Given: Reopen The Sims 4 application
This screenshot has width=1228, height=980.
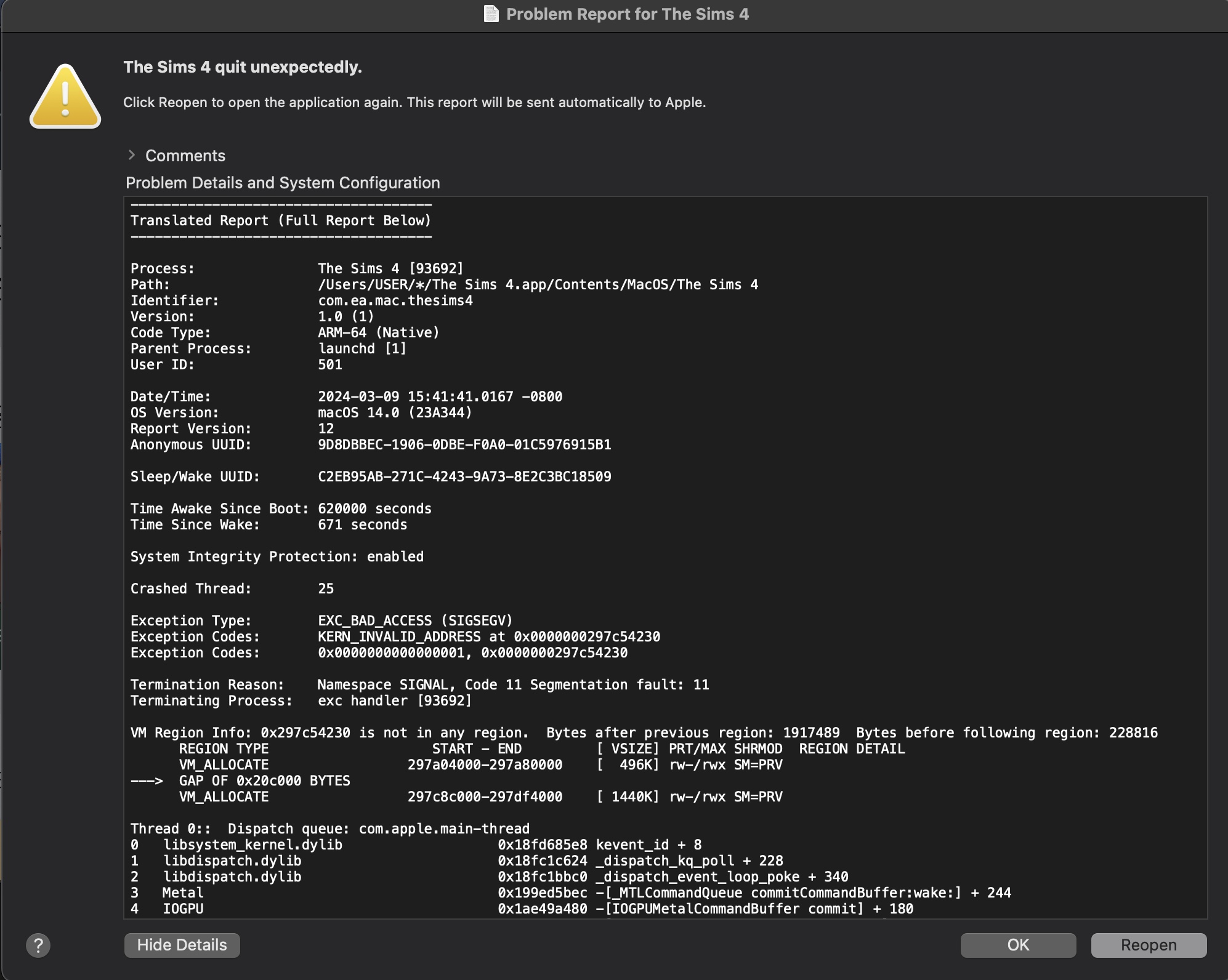Looking at the screenshot, I should tap(1148, 945).
